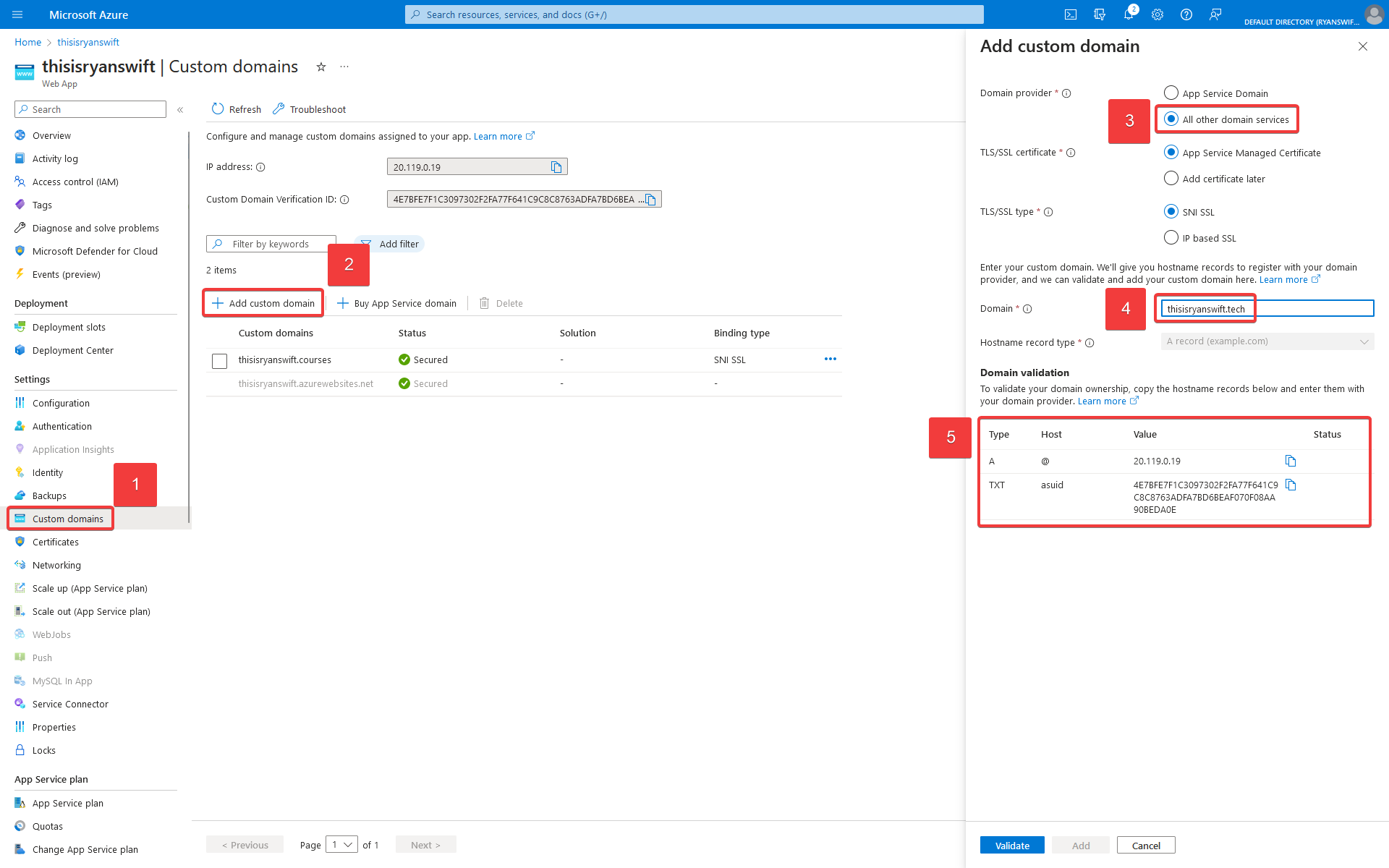
Task: Open portal settings gear
Action: (x=1157, y=14)
